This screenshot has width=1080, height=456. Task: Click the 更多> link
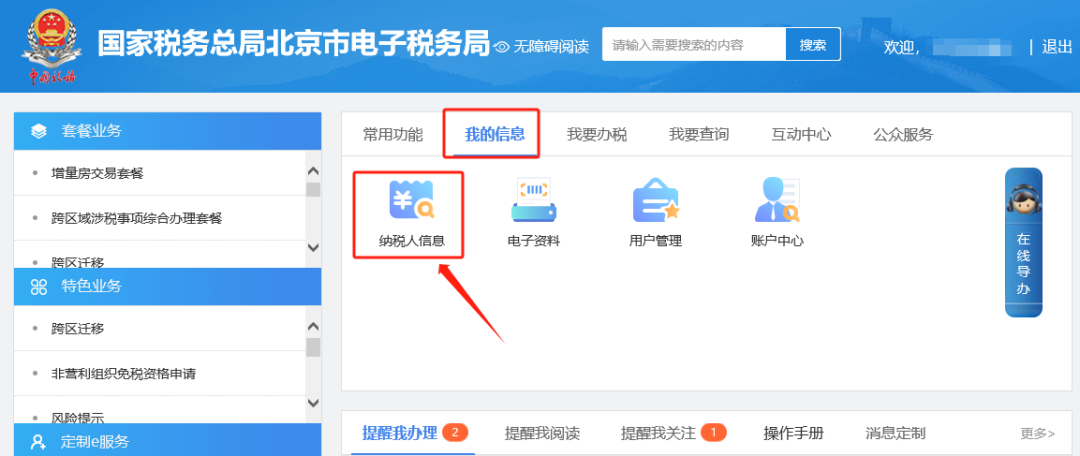click(1037, 433)
